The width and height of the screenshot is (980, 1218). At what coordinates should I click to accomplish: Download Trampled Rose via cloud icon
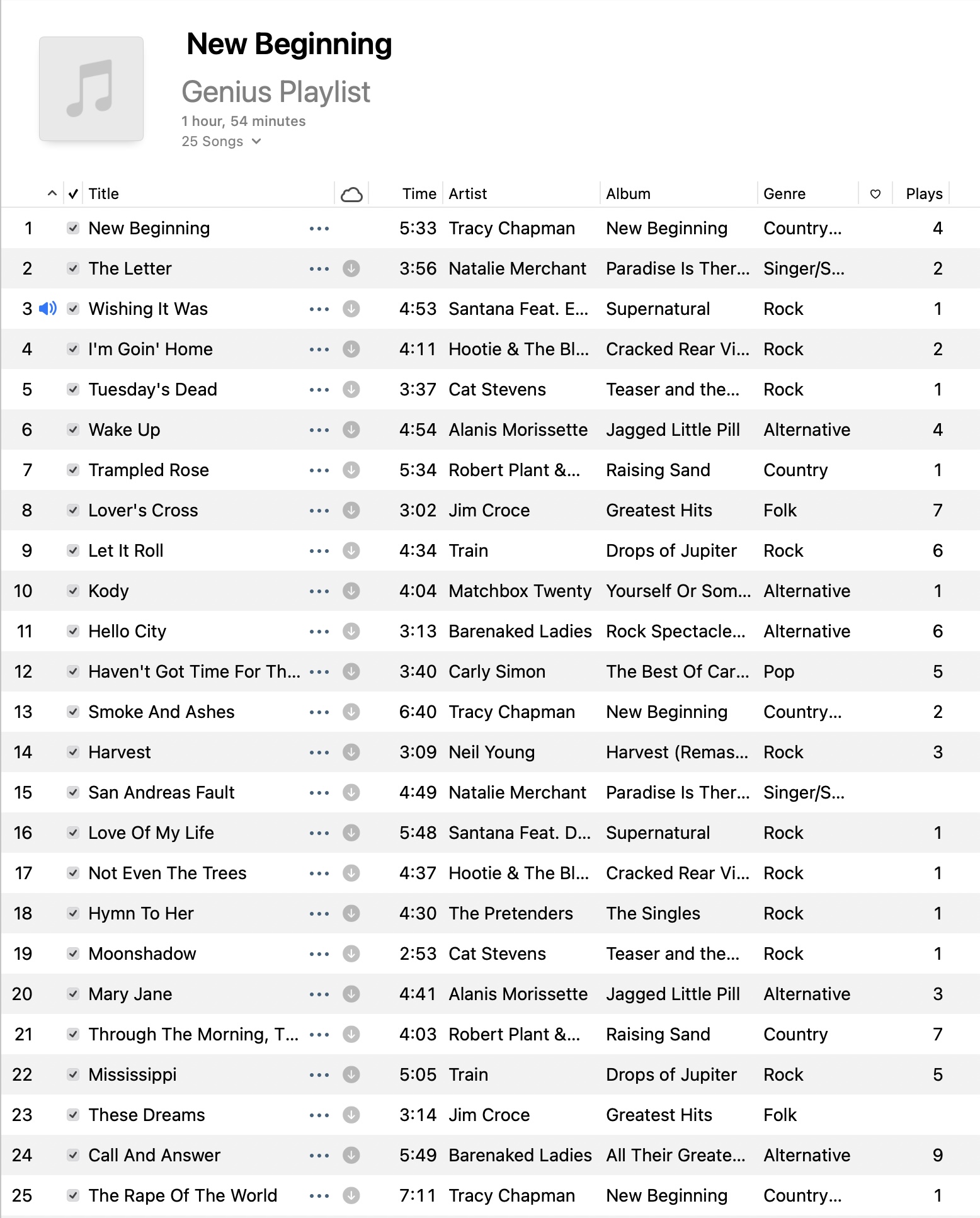(351, 470)
